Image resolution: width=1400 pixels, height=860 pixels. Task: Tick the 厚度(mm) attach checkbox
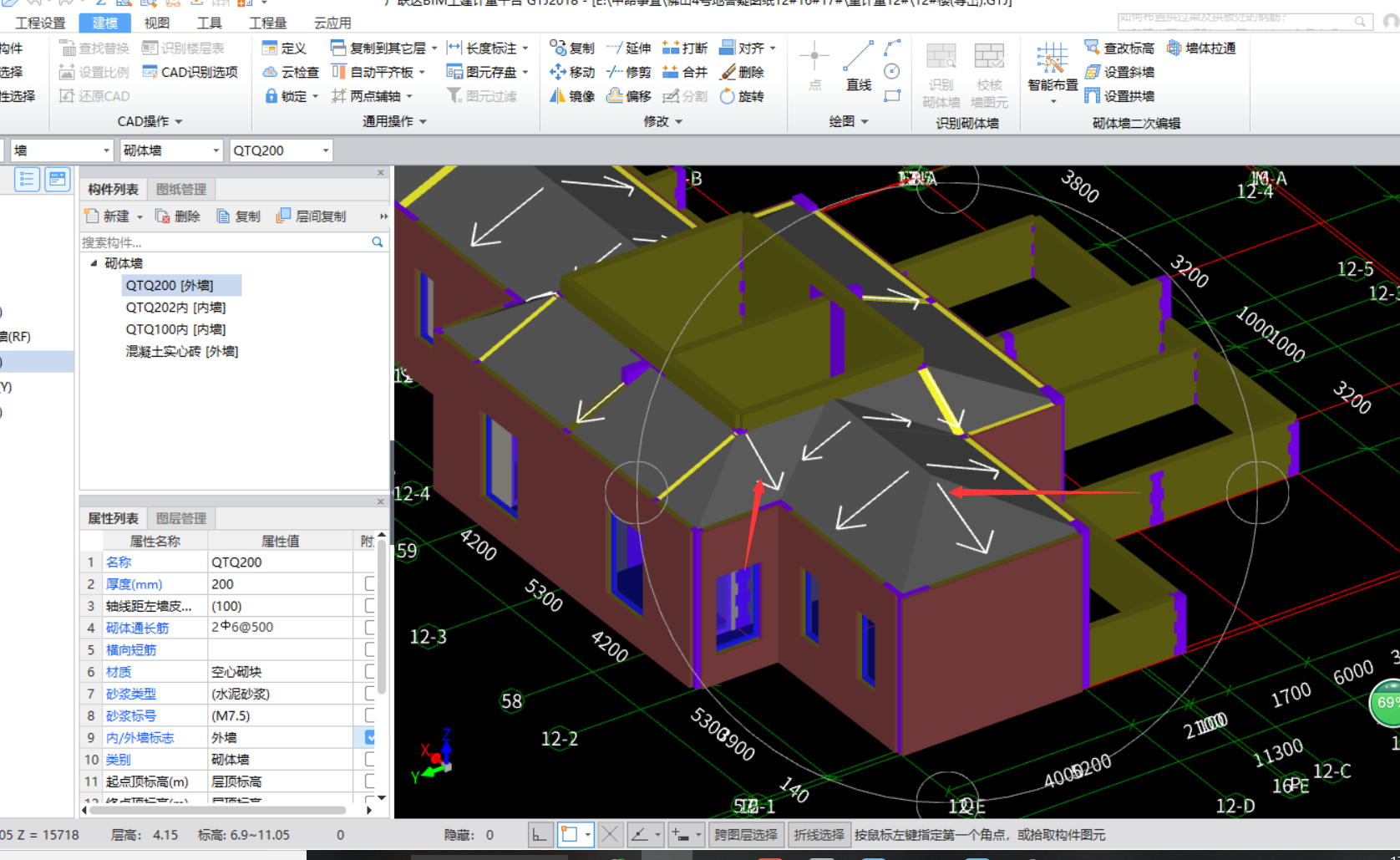tap(370, 583)
